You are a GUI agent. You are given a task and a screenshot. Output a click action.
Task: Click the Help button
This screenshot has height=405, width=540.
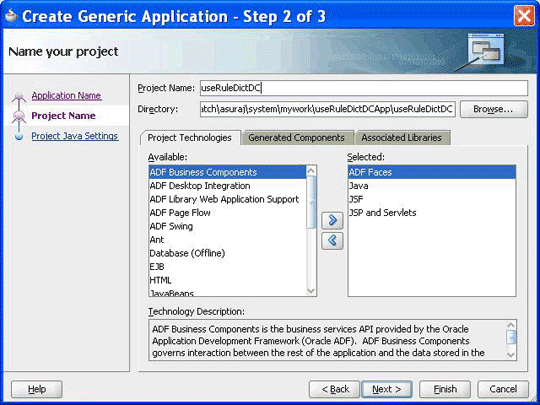37,389
